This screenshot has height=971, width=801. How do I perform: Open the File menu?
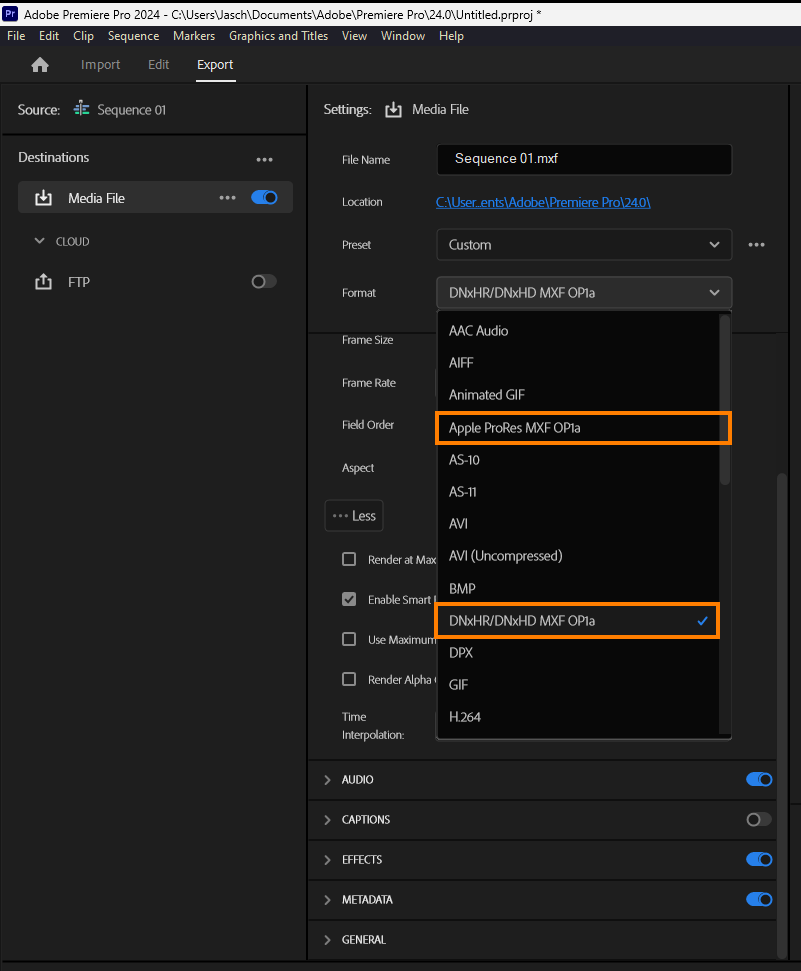(16, 36)
